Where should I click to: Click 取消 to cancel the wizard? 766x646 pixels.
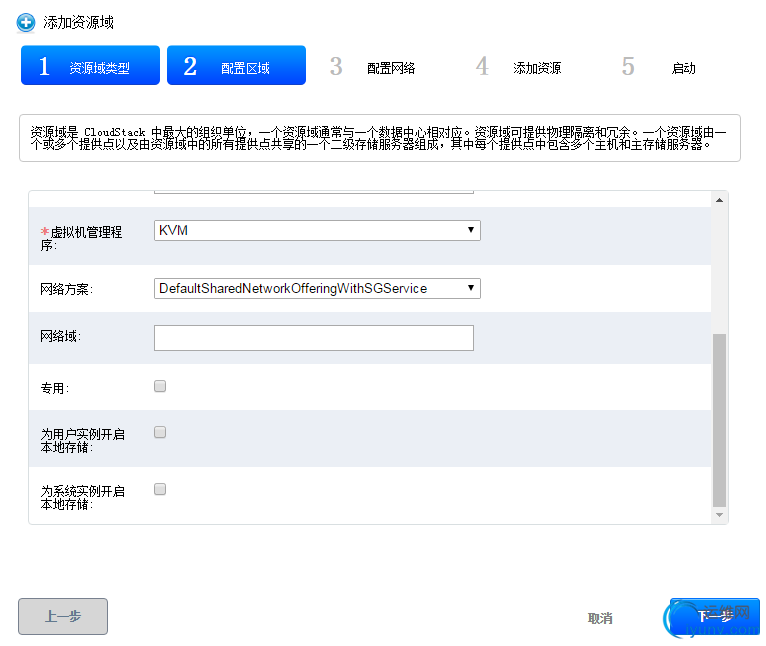click(600, 618)
